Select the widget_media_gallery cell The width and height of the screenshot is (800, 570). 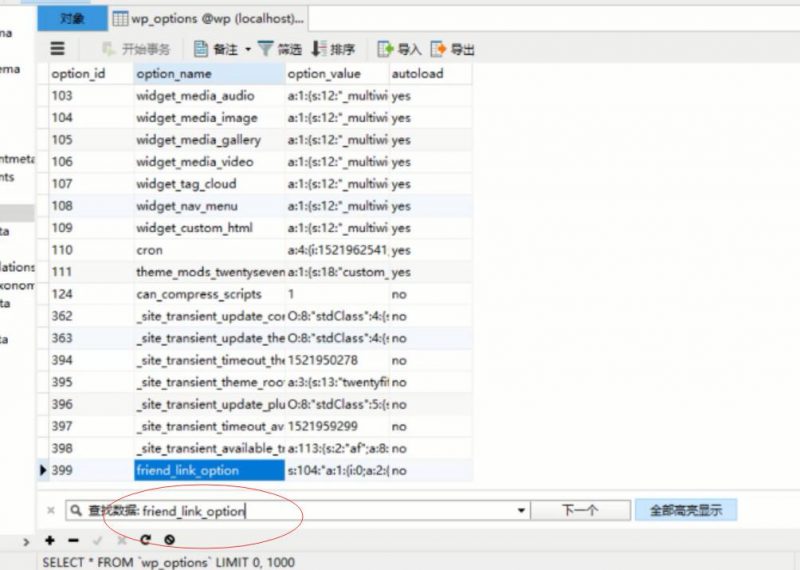[x=209, y=140]
